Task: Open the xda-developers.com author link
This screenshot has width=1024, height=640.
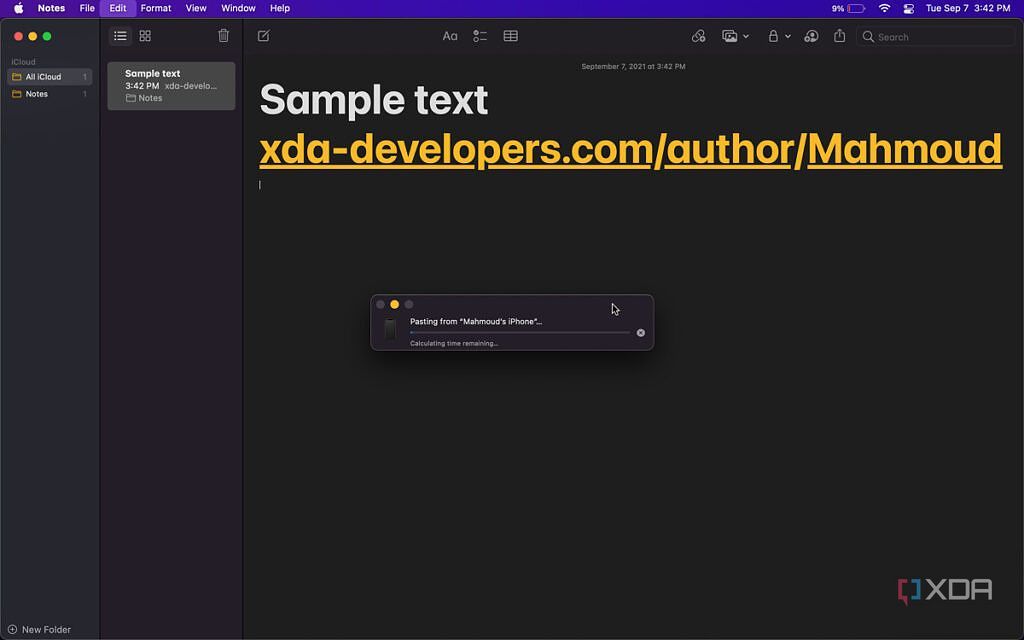Action: coord(630,149)
